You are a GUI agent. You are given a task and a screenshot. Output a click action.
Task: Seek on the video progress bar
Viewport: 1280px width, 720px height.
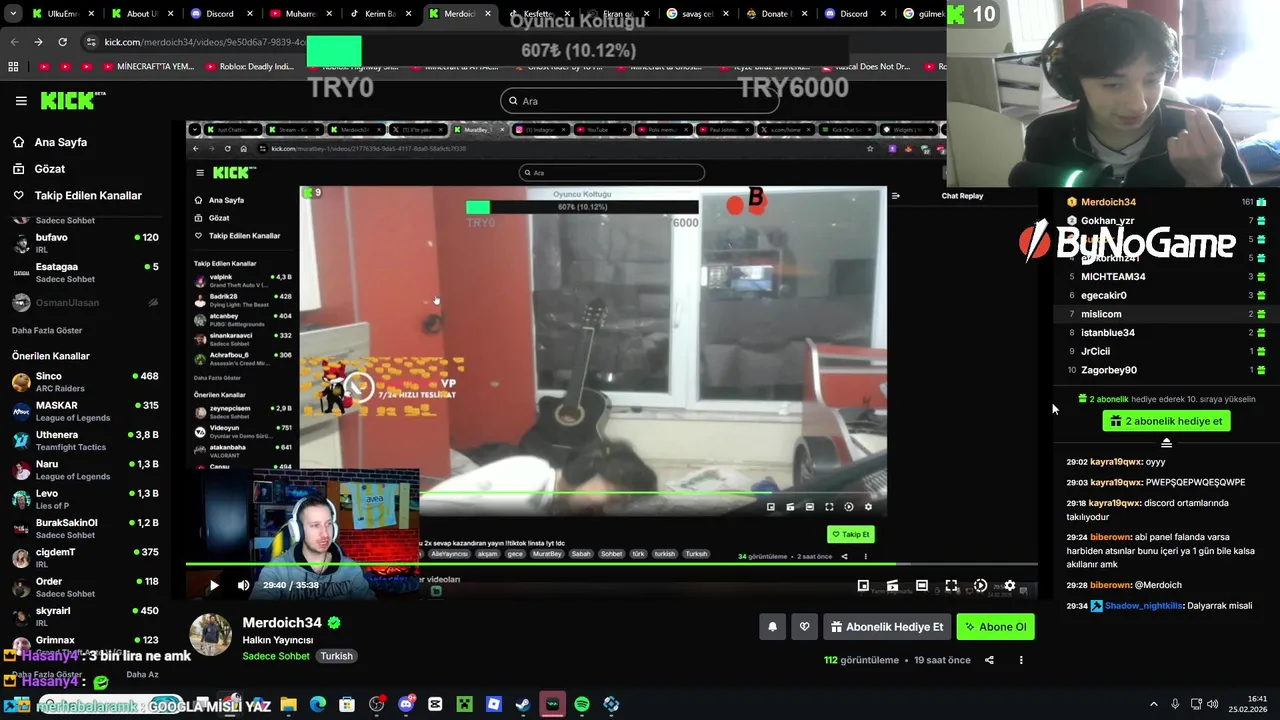[x=611, y=565]
